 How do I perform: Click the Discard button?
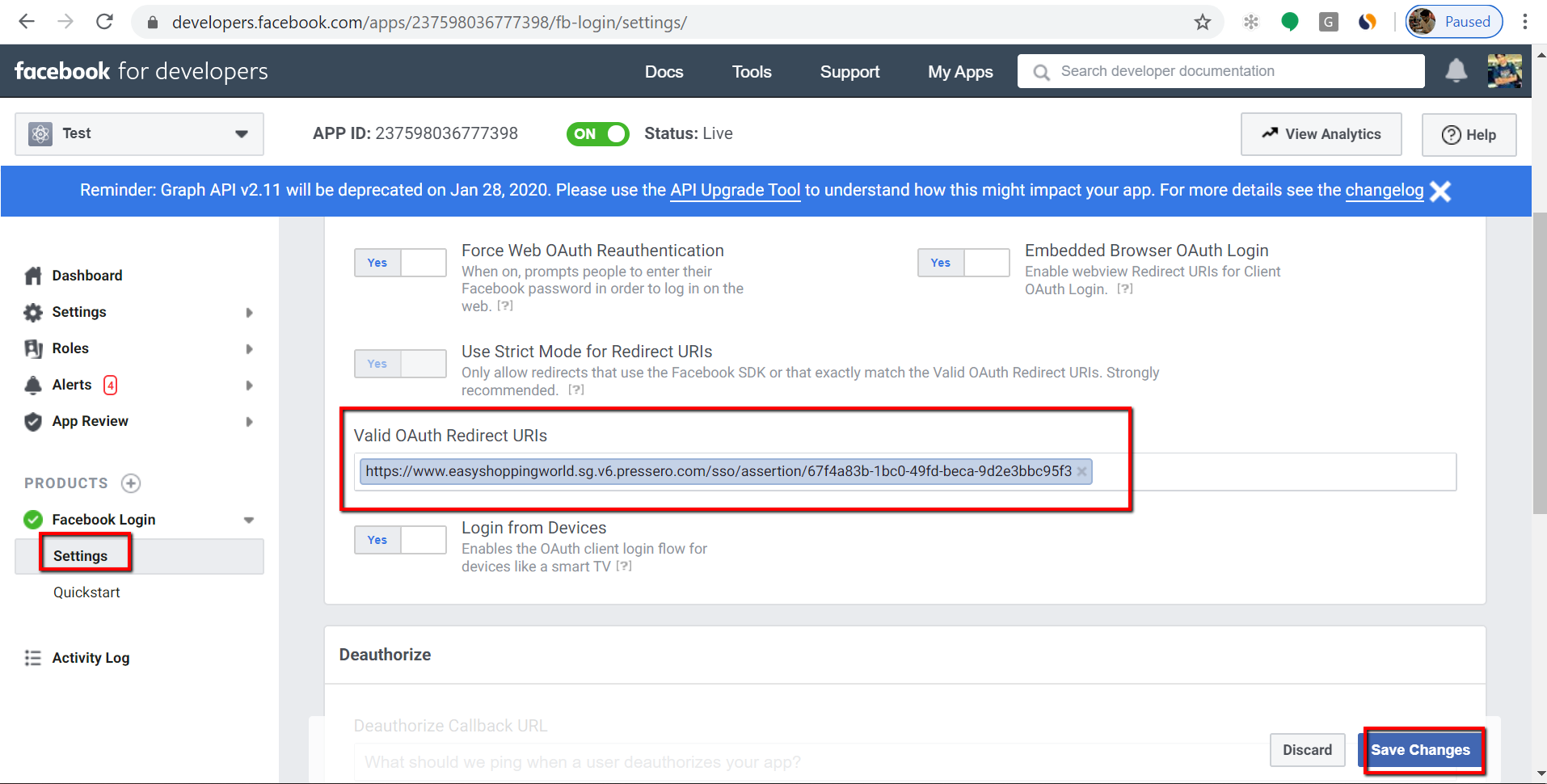tap(1308, 750)
